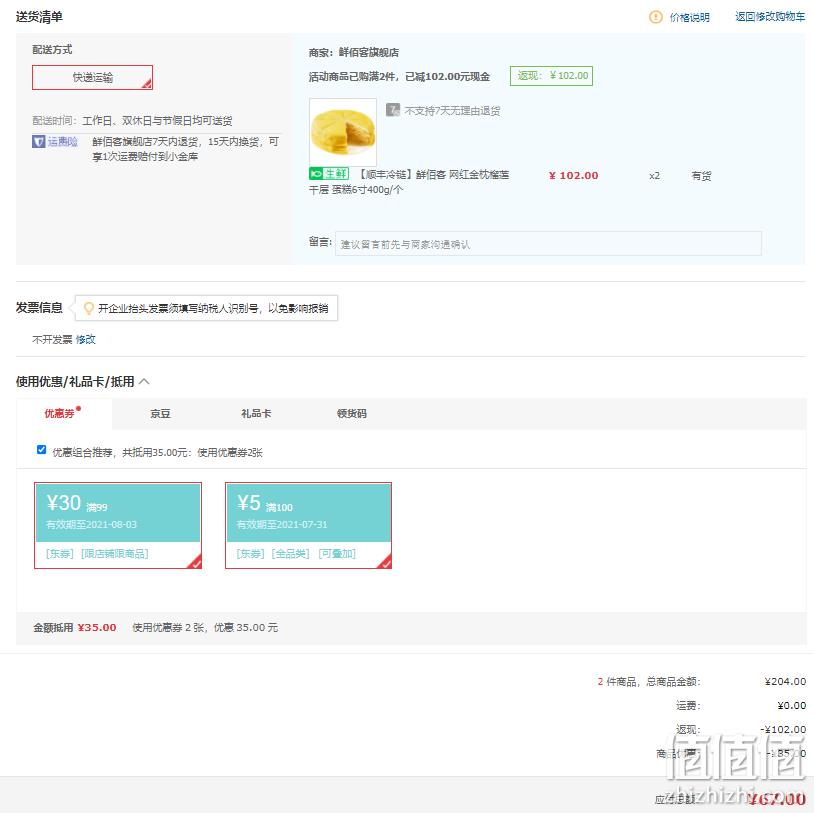Click the 运费 ¥0.00 value
814x813 pixels.
coord(792,705)
